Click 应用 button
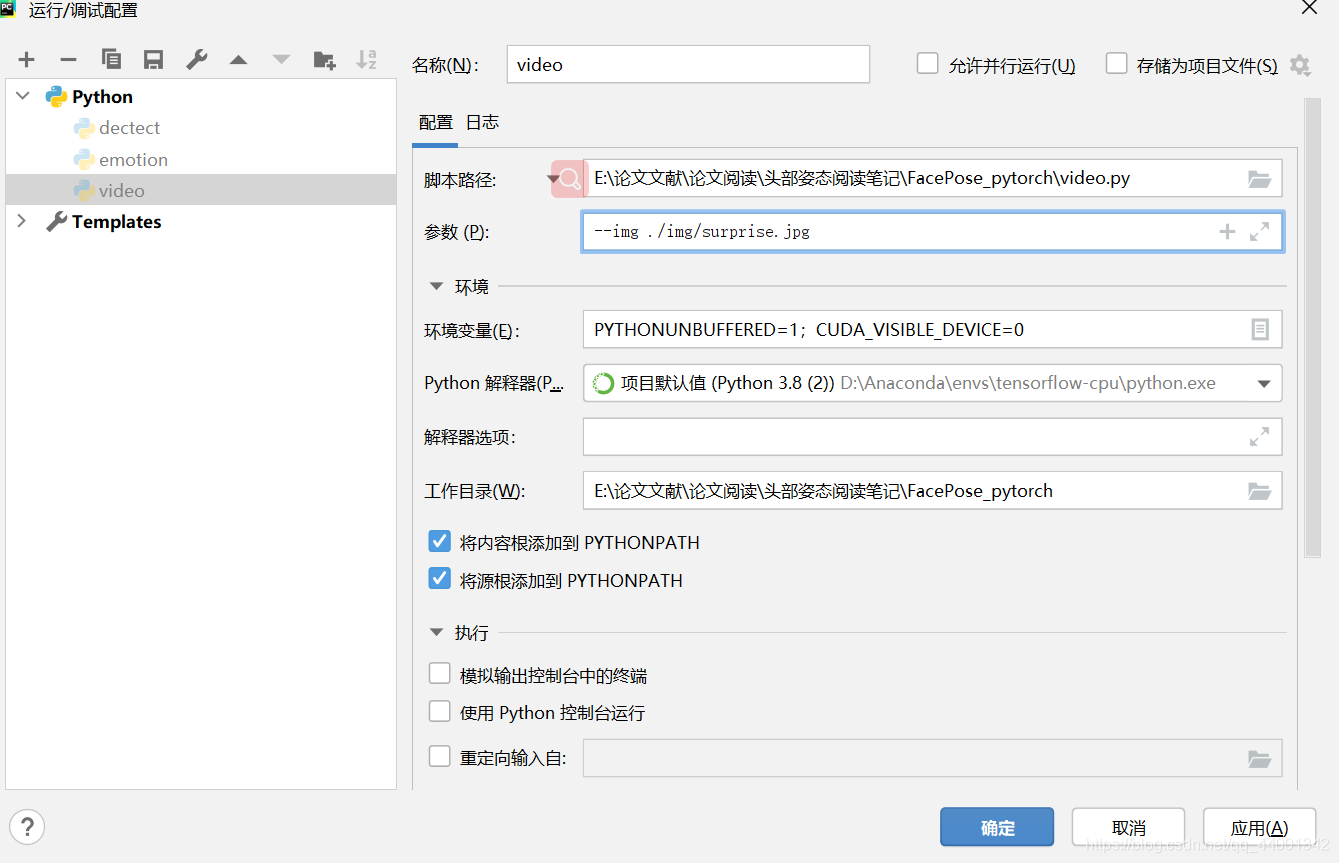The width and height of the screenshot is (1339, 863). 1259,827
